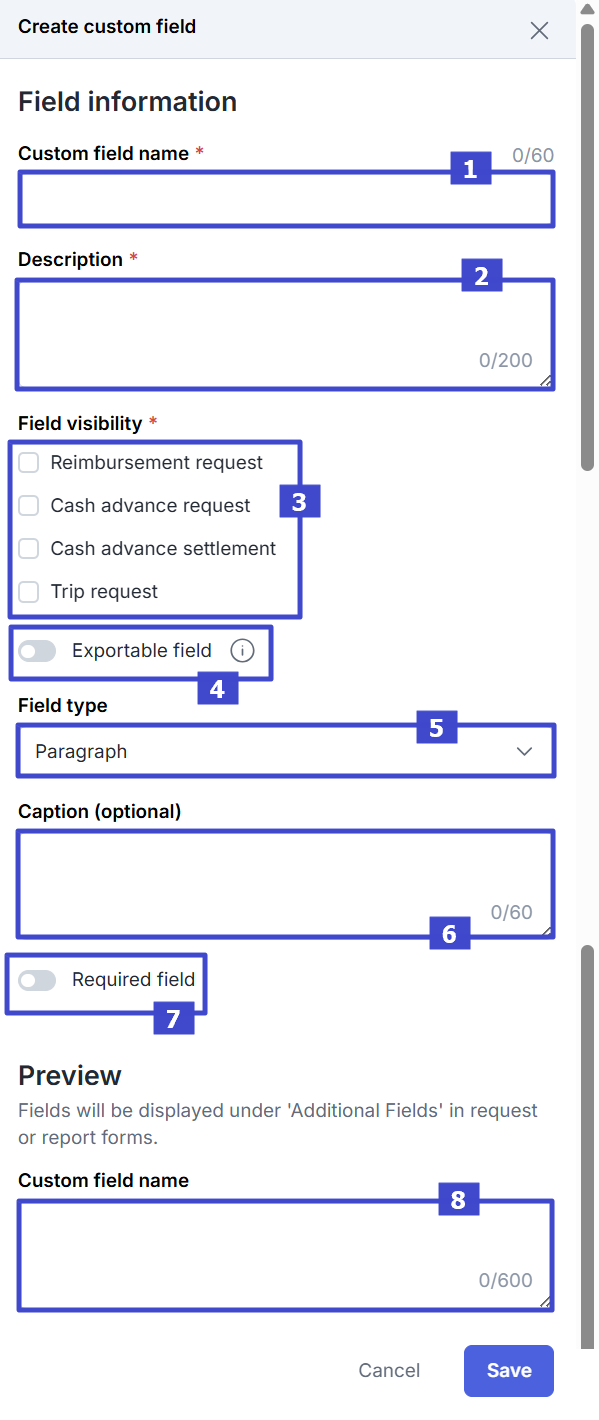
Task: Check the Trip request checkbox
Action: tap(28, 591)
